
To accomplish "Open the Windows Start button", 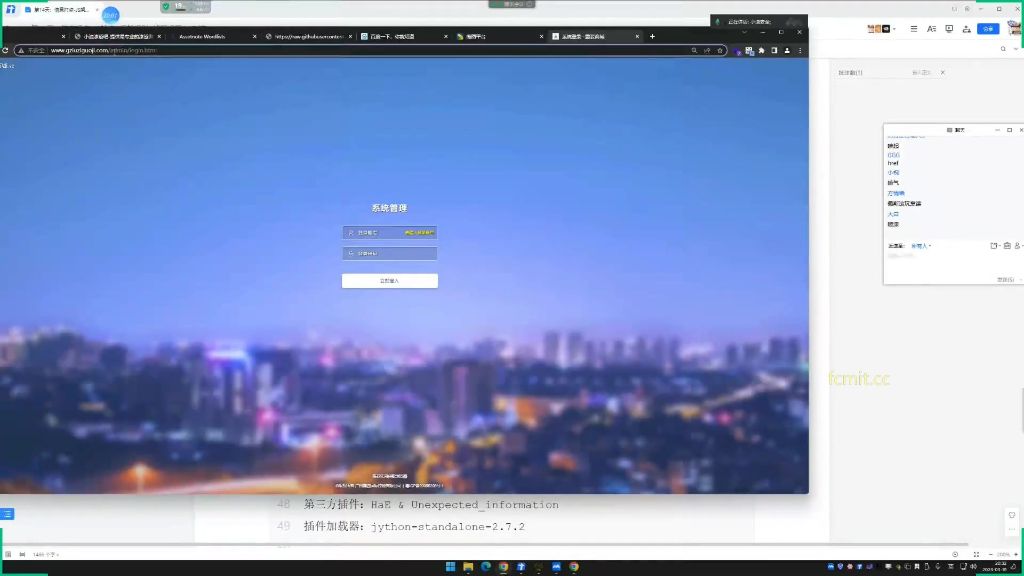I will 451,567.
